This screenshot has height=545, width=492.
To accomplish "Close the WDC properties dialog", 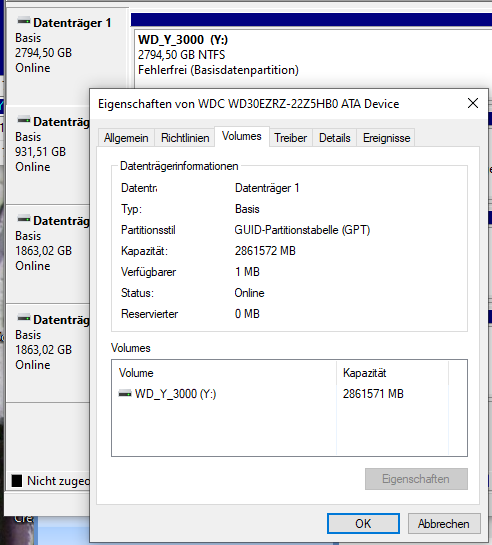I will pyautogui.click(x=473, y=103).
